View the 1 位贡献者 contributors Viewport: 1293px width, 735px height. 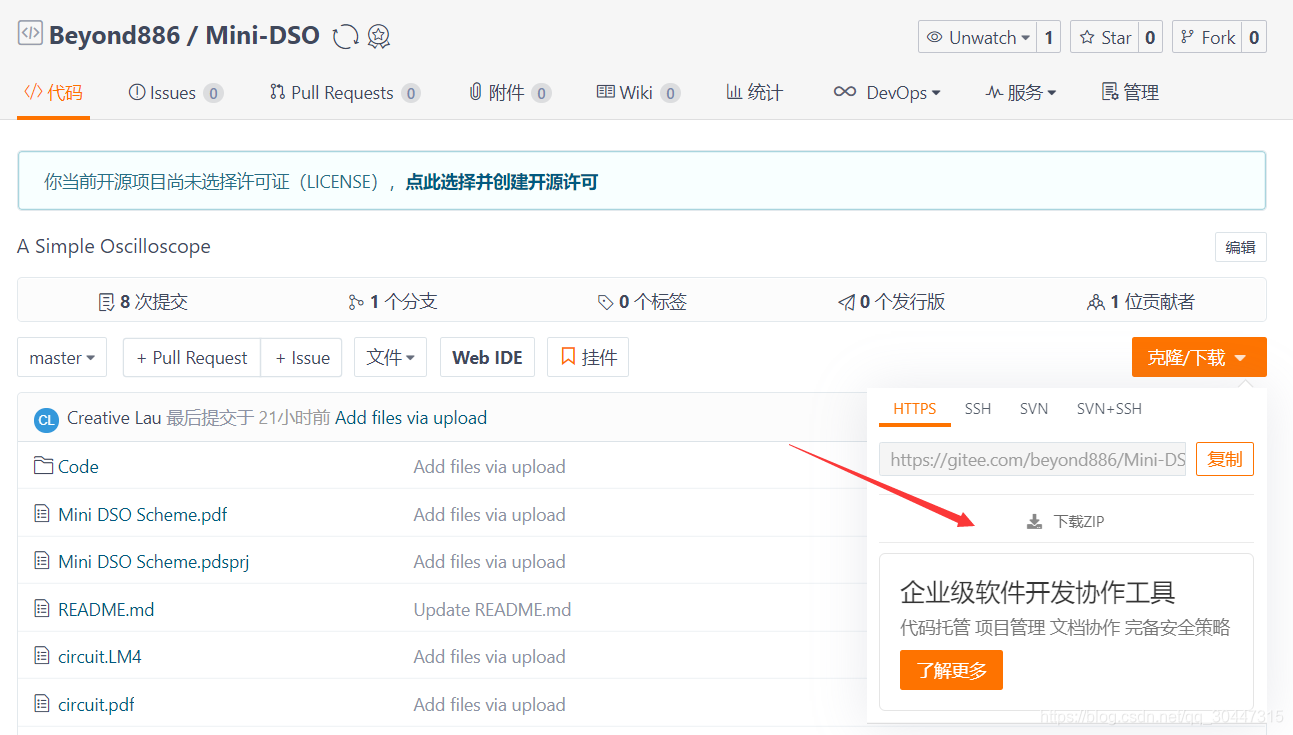tap(1141, 301)
